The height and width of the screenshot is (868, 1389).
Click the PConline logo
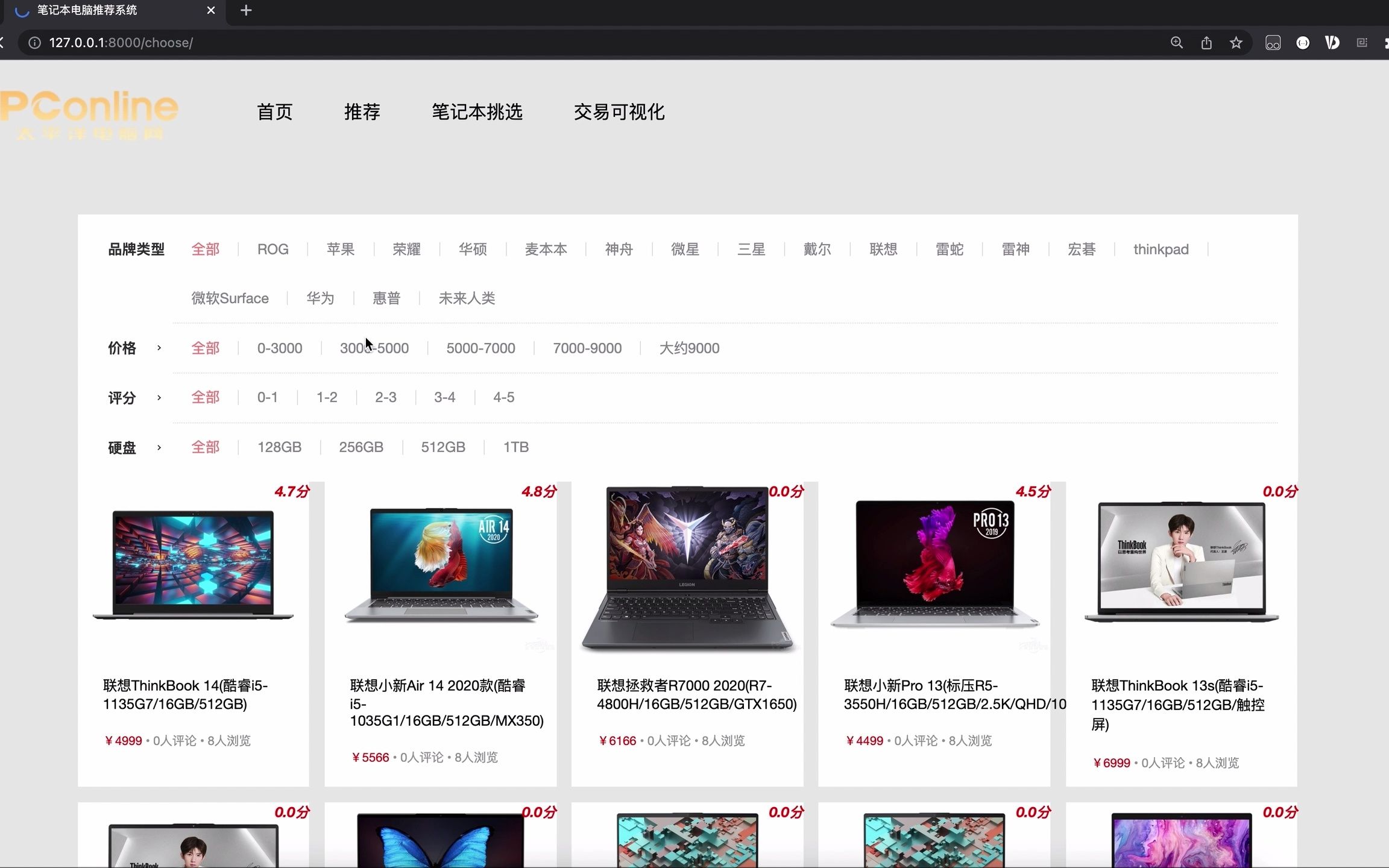(89, 115)
